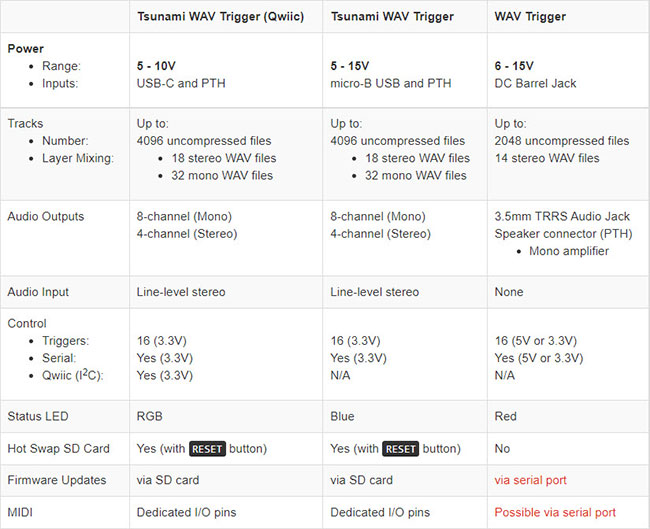
Task: Click the red 'via serial port' text
Action: 530,480
